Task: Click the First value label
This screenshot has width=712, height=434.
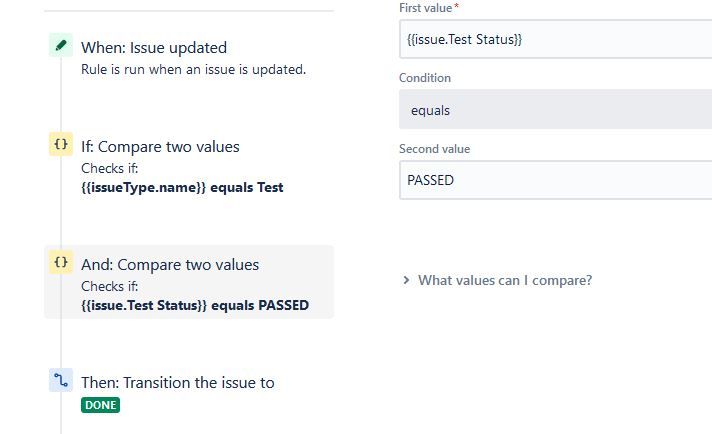Action: 425,8
